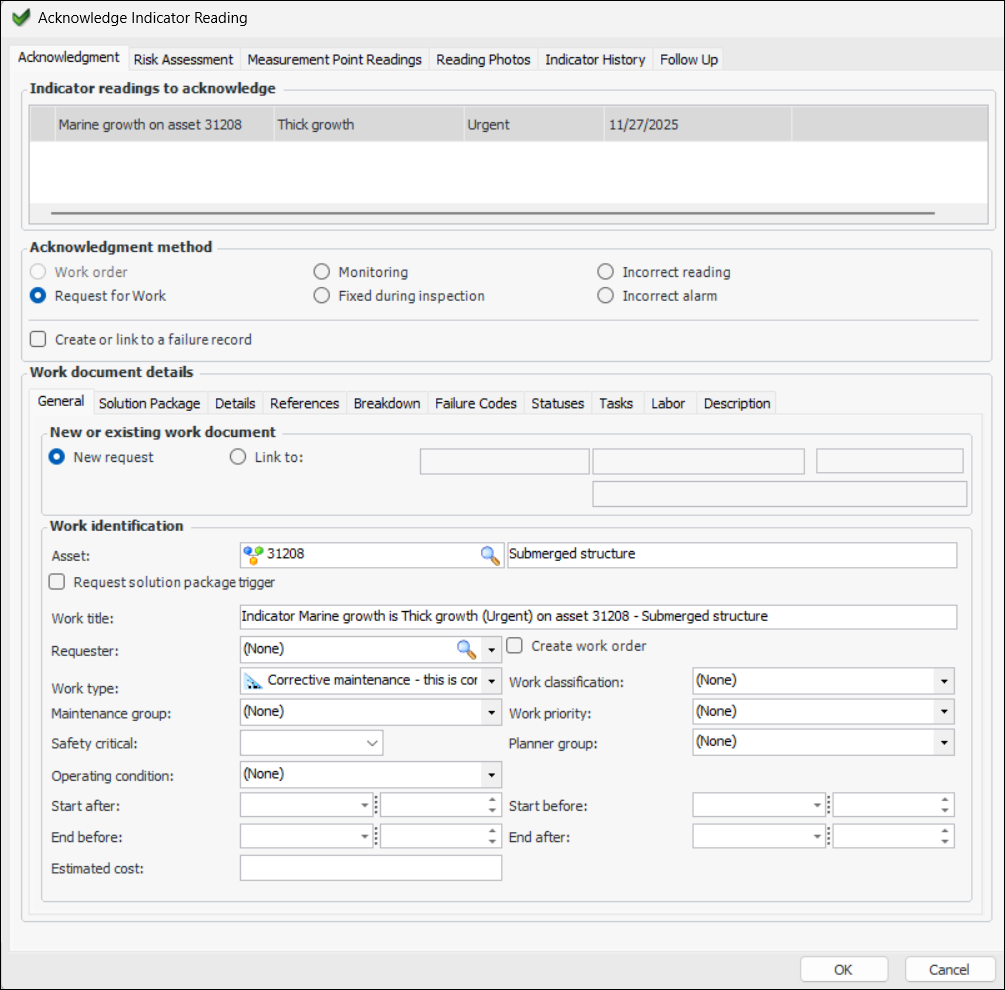Viewport: 1005px width, 990px height.
Task: Click the Estimated cost input field
Action: [x=371, y=868]
